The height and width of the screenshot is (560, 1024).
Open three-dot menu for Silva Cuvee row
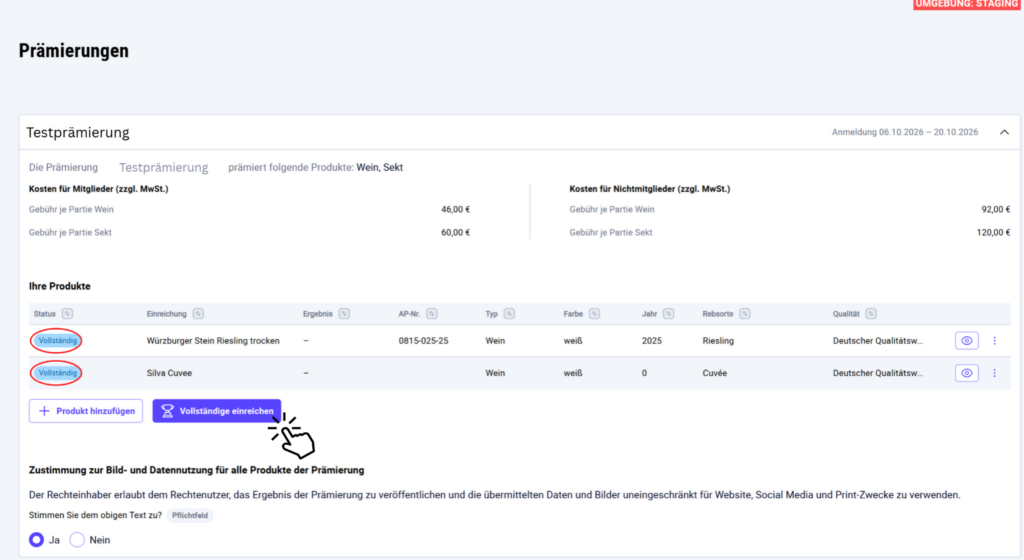pyautogui.click(x=995, y=373)
